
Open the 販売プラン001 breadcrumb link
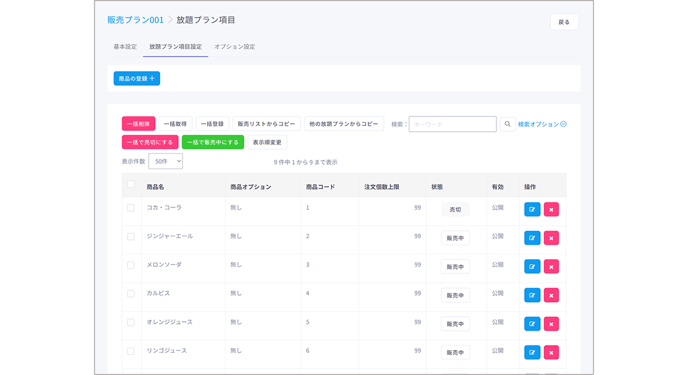135,20
